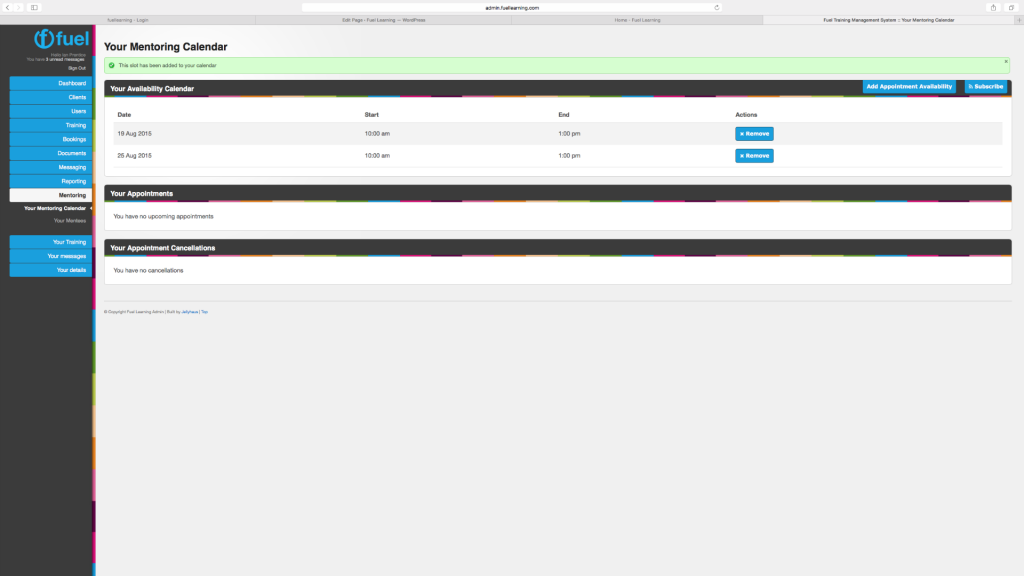Open a new tab with the plus icon
This screenshot has height=576, width=1024.
[1019, 20]
